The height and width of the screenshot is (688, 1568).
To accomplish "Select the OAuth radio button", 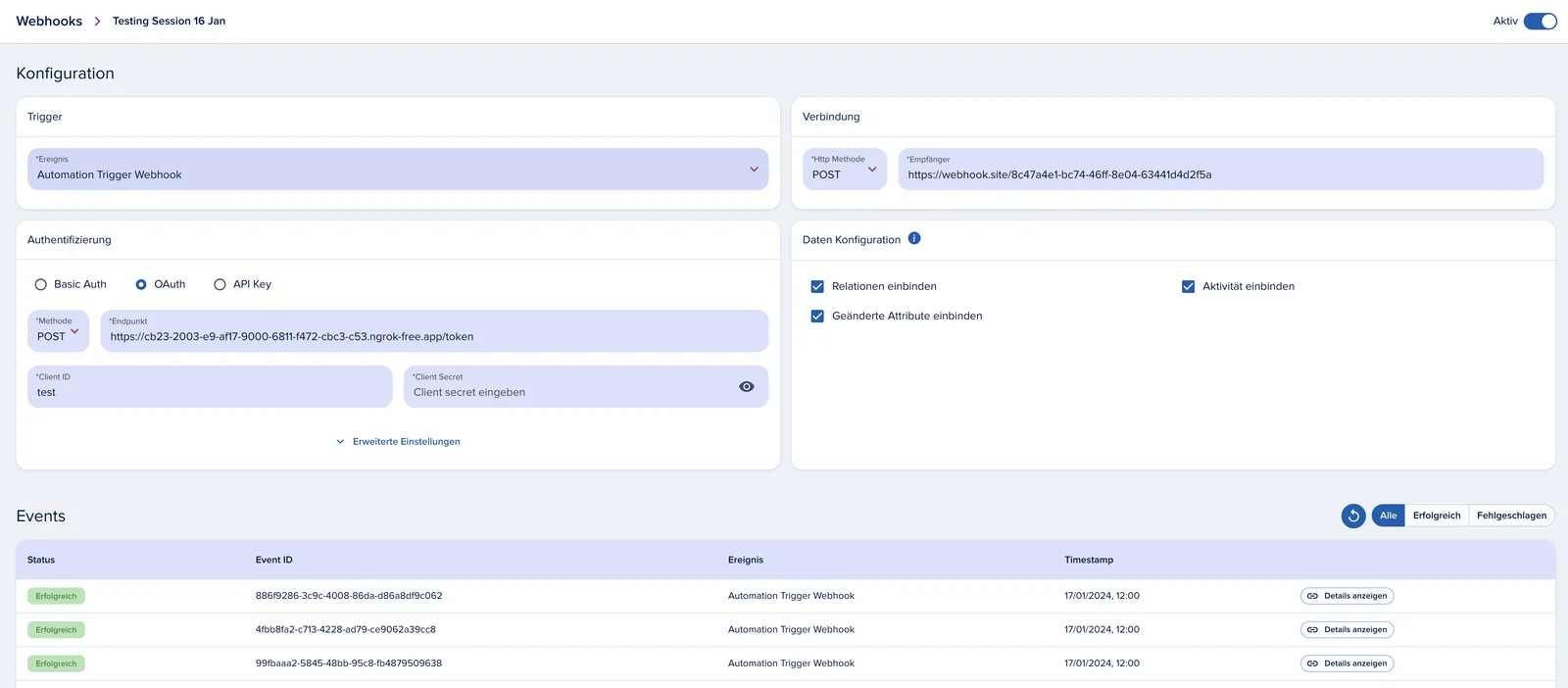I will pyautogui.click(x=141, y=284).
